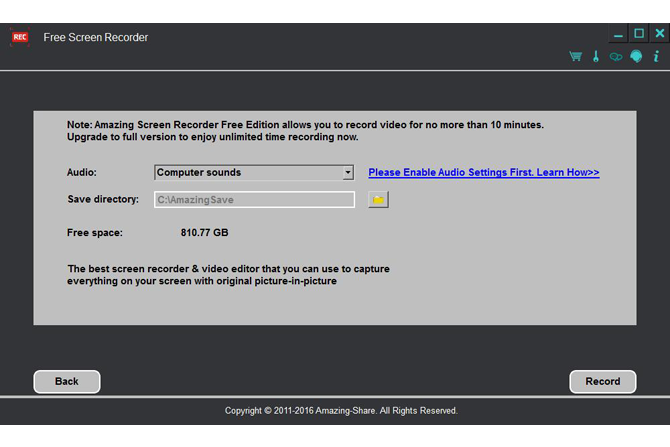Click the Free space: label
Image resolution: width=670 pixels, height=447 pixels.
(x=95, y=233)
